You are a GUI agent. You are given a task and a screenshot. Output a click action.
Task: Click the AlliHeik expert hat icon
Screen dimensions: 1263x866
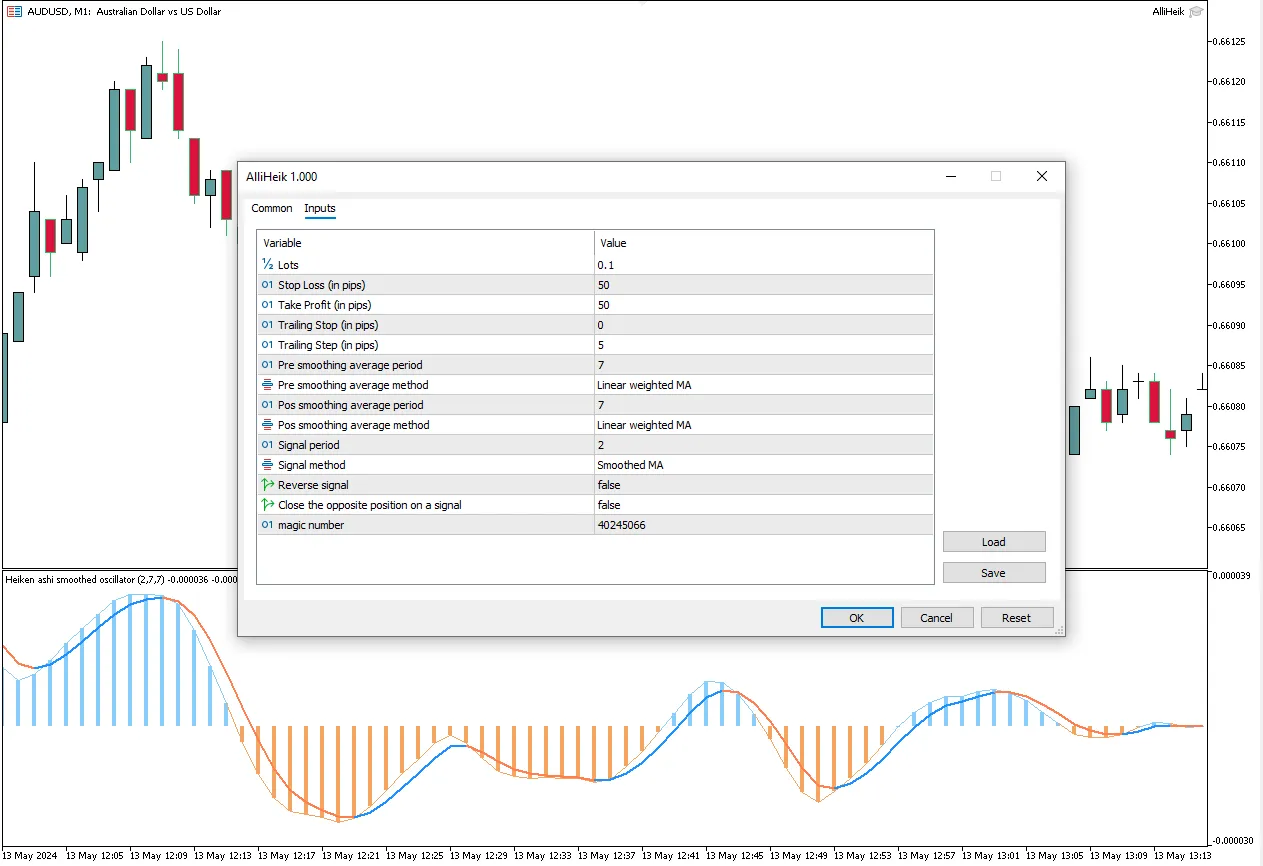click(x=1197, y=11)
